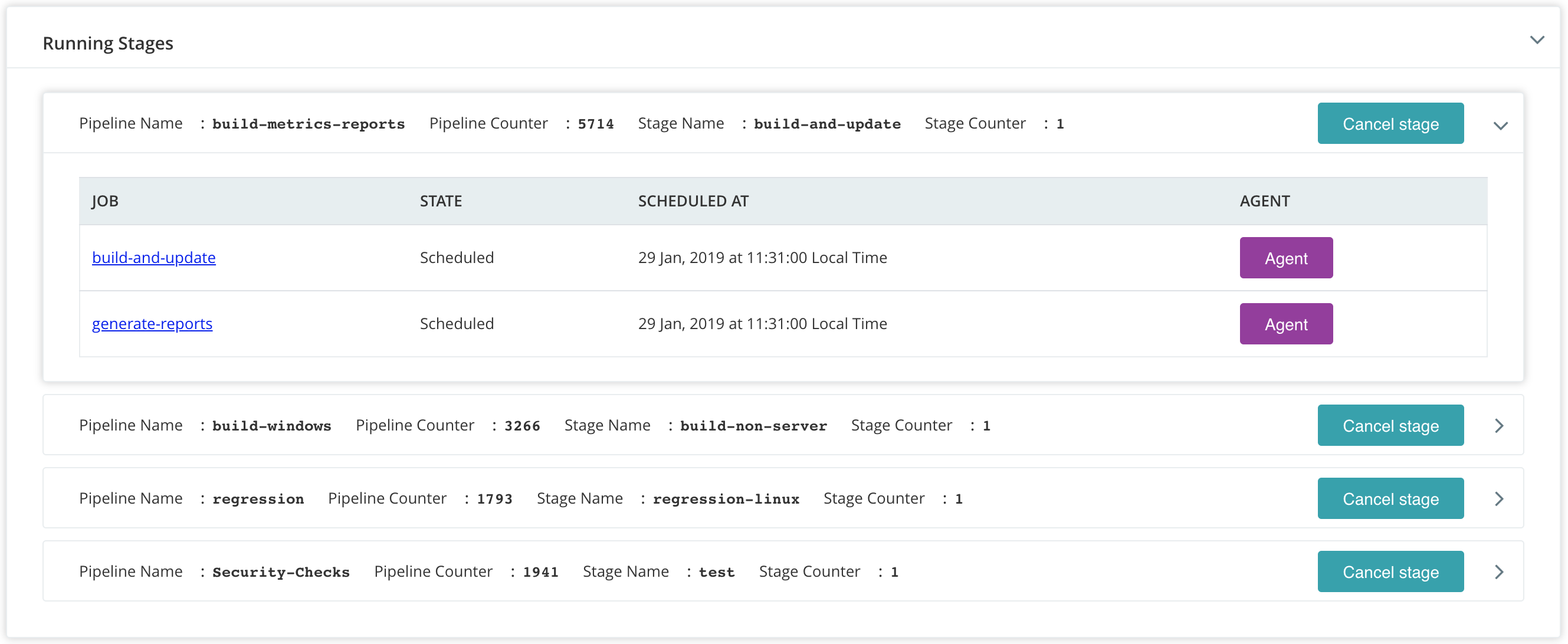Cancel the regression-linux stage
1568x644 pixels.
pos(1390,498)
